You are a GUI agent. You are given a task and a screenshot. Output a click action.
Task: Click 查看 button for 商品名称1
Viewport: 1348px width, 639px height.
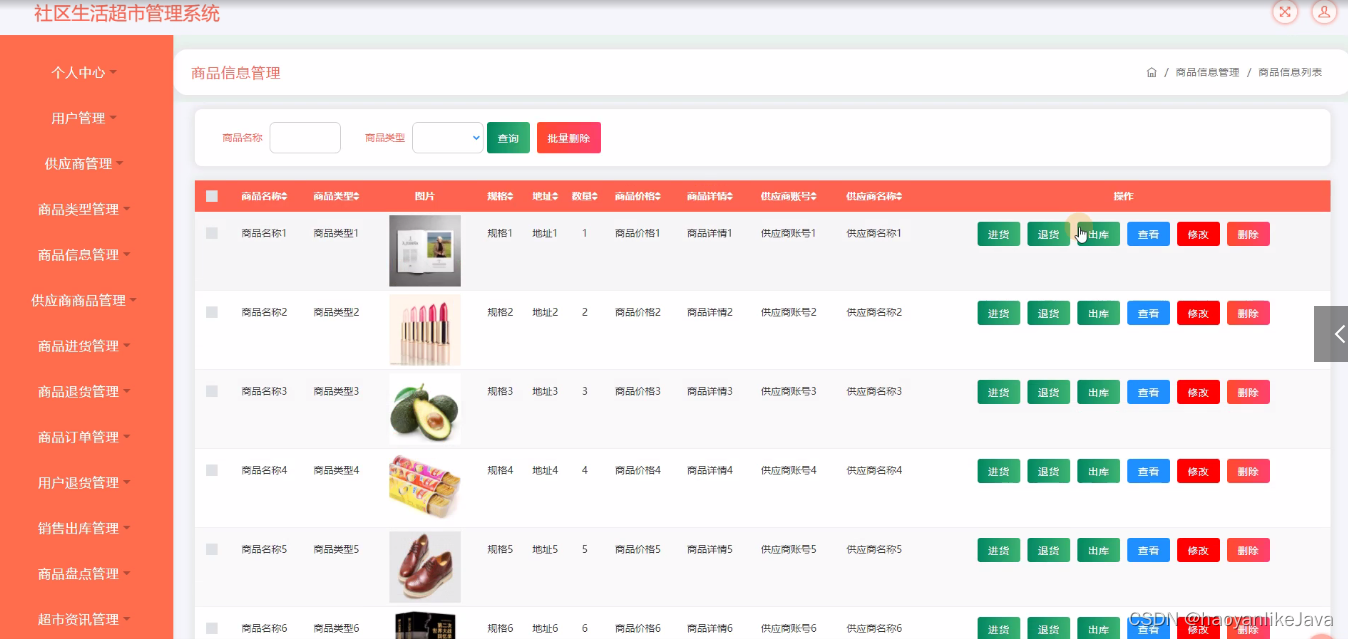coord(1148,234)
